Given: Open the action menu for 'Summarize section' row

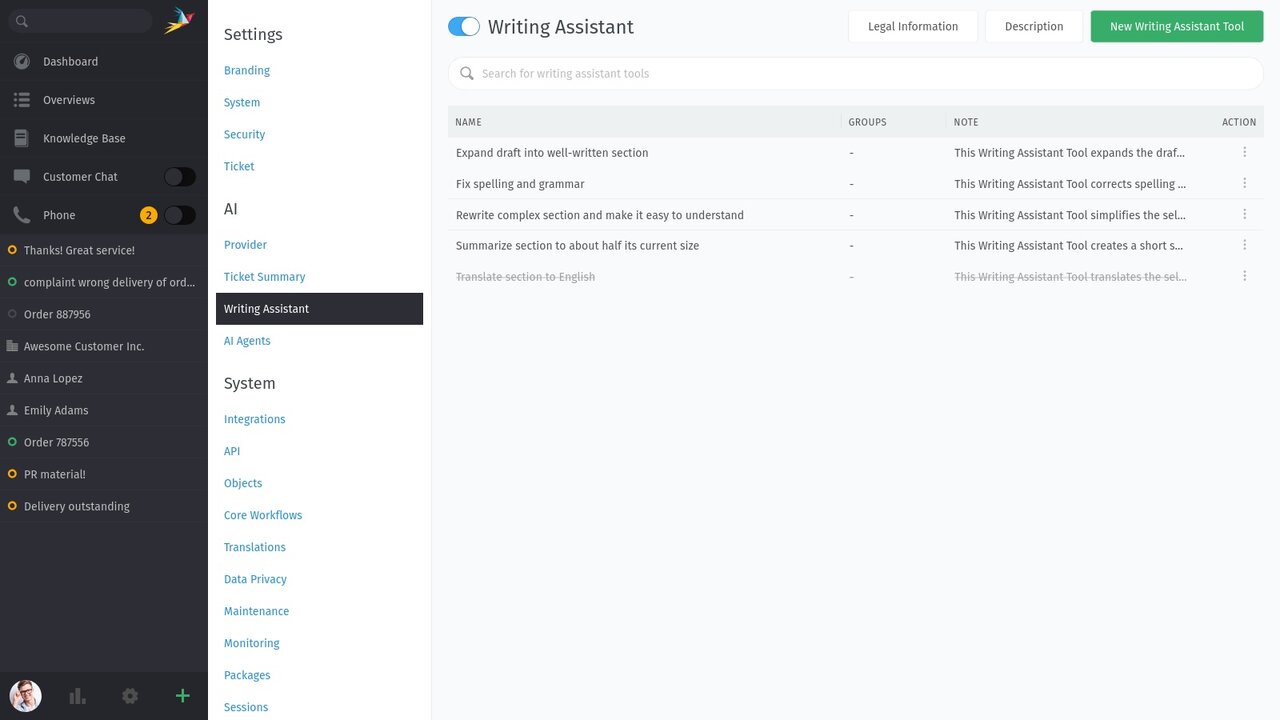Looking at the screenshot, I should point(1245,245).
